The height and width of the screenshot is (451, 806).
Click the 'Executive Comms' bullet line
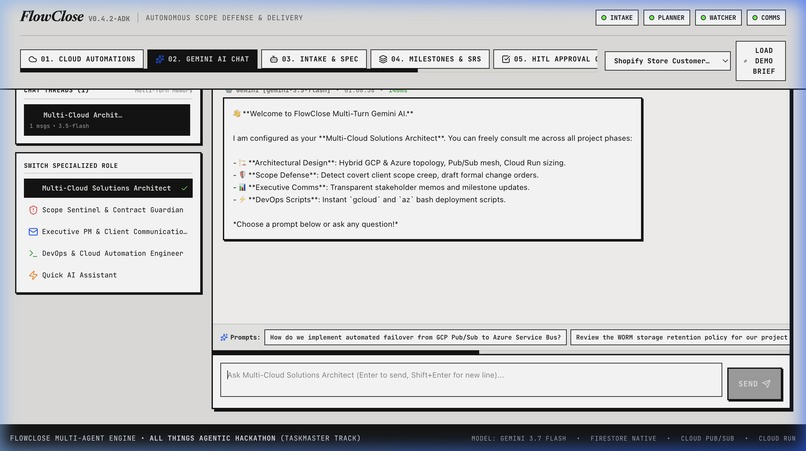click(x=381, y=187)
